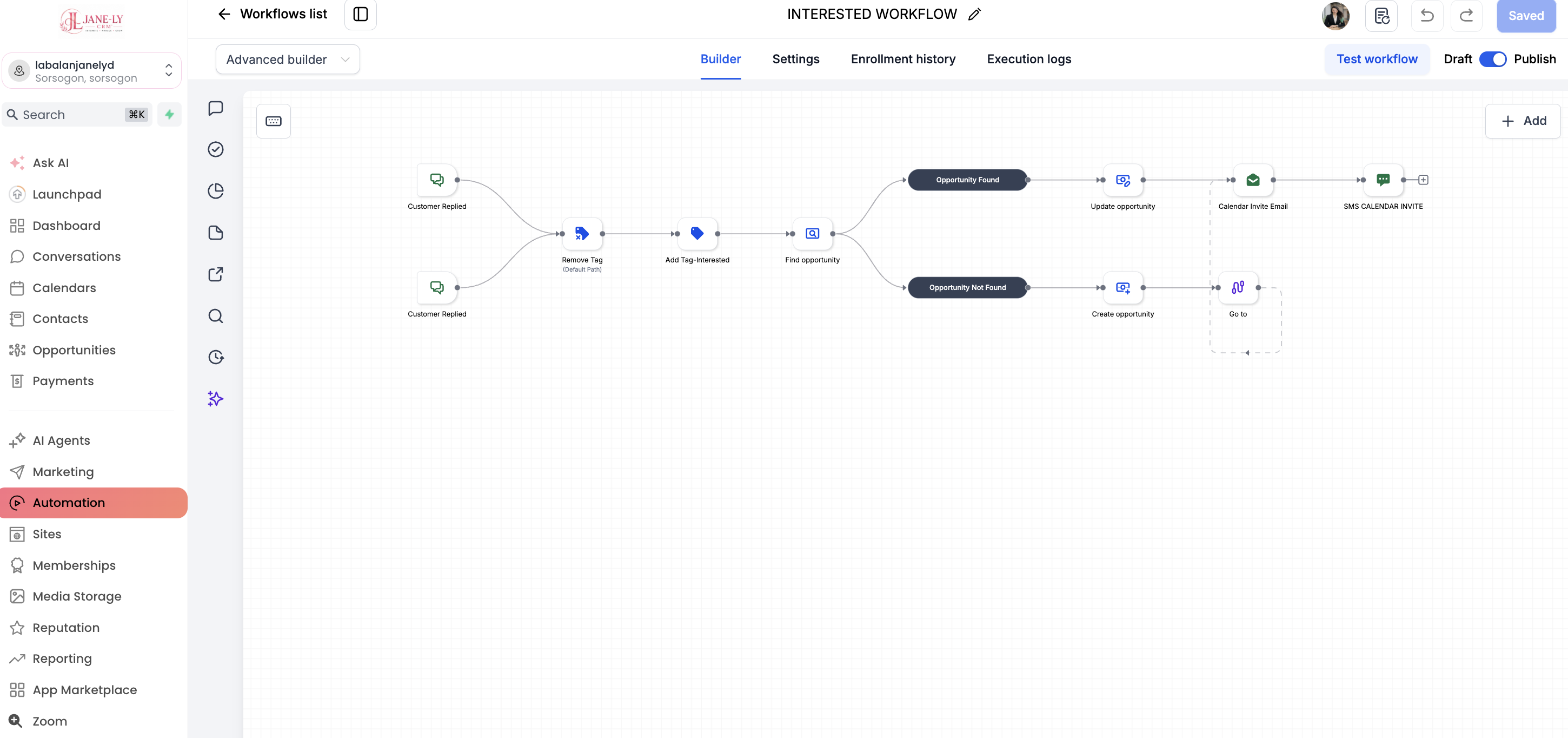
Task: Click the top Customer Replied trigger node
Action: point(436,180)
